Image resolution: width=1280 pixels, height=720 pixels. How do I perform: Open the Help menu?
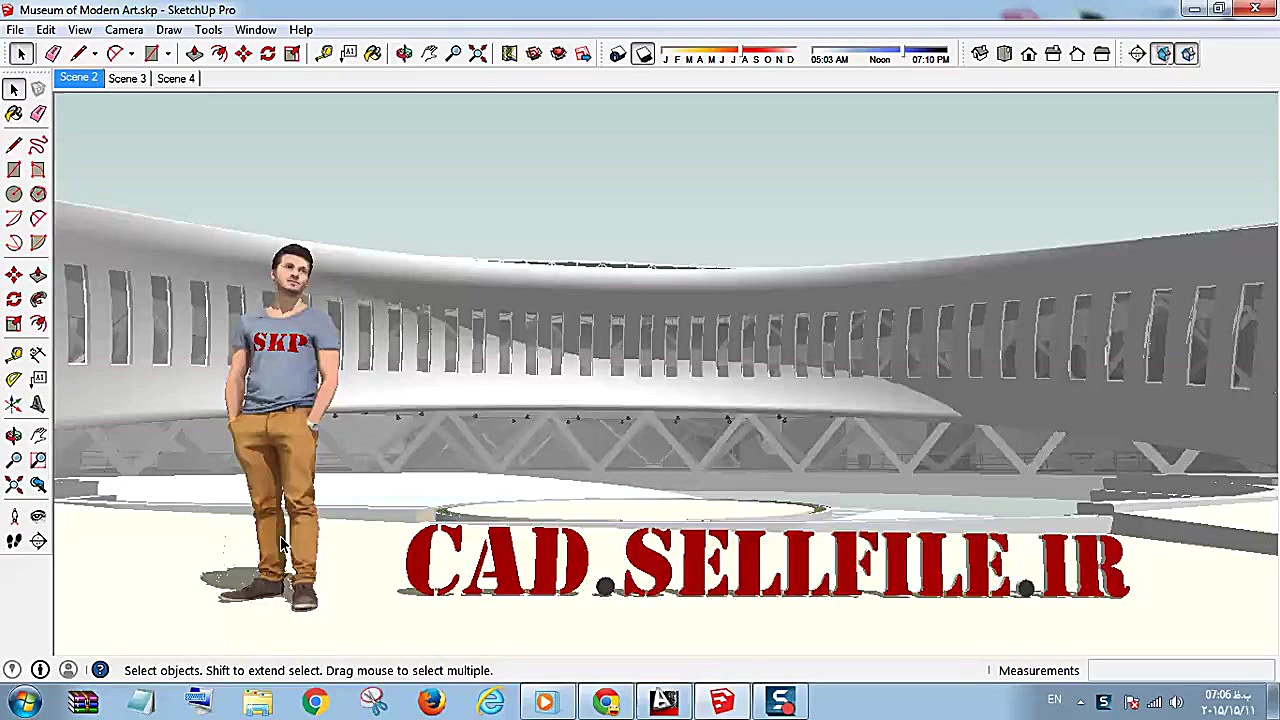click(301, 30)
